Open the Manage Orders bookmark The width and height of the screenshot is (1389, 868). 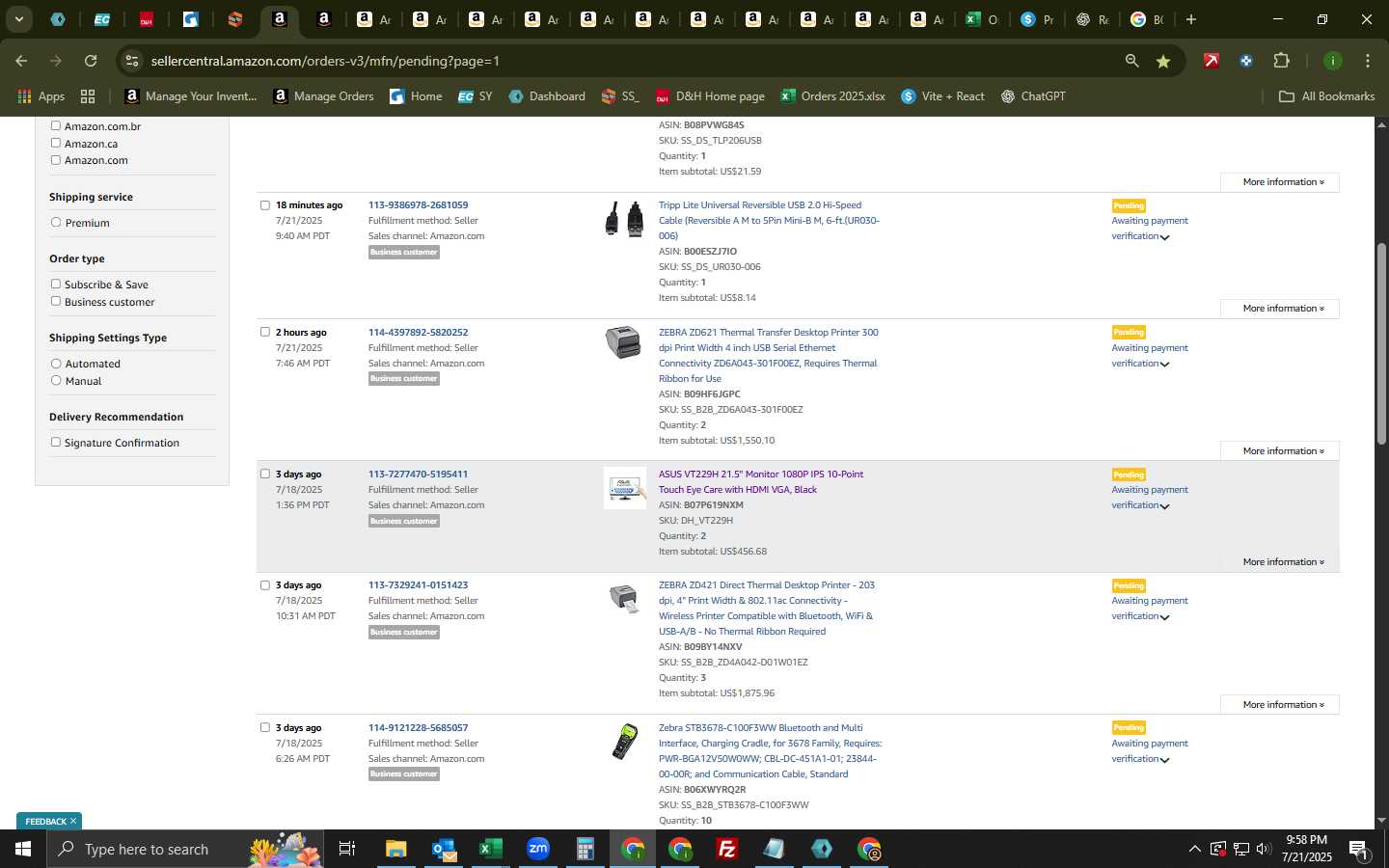click(324, 96)
